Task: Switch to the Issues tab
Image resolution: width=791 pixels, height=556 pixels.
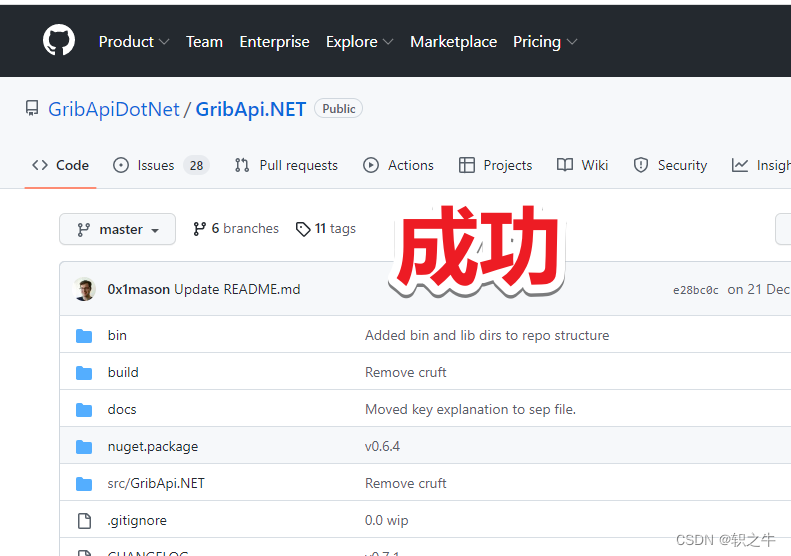Action: [161, 165]
